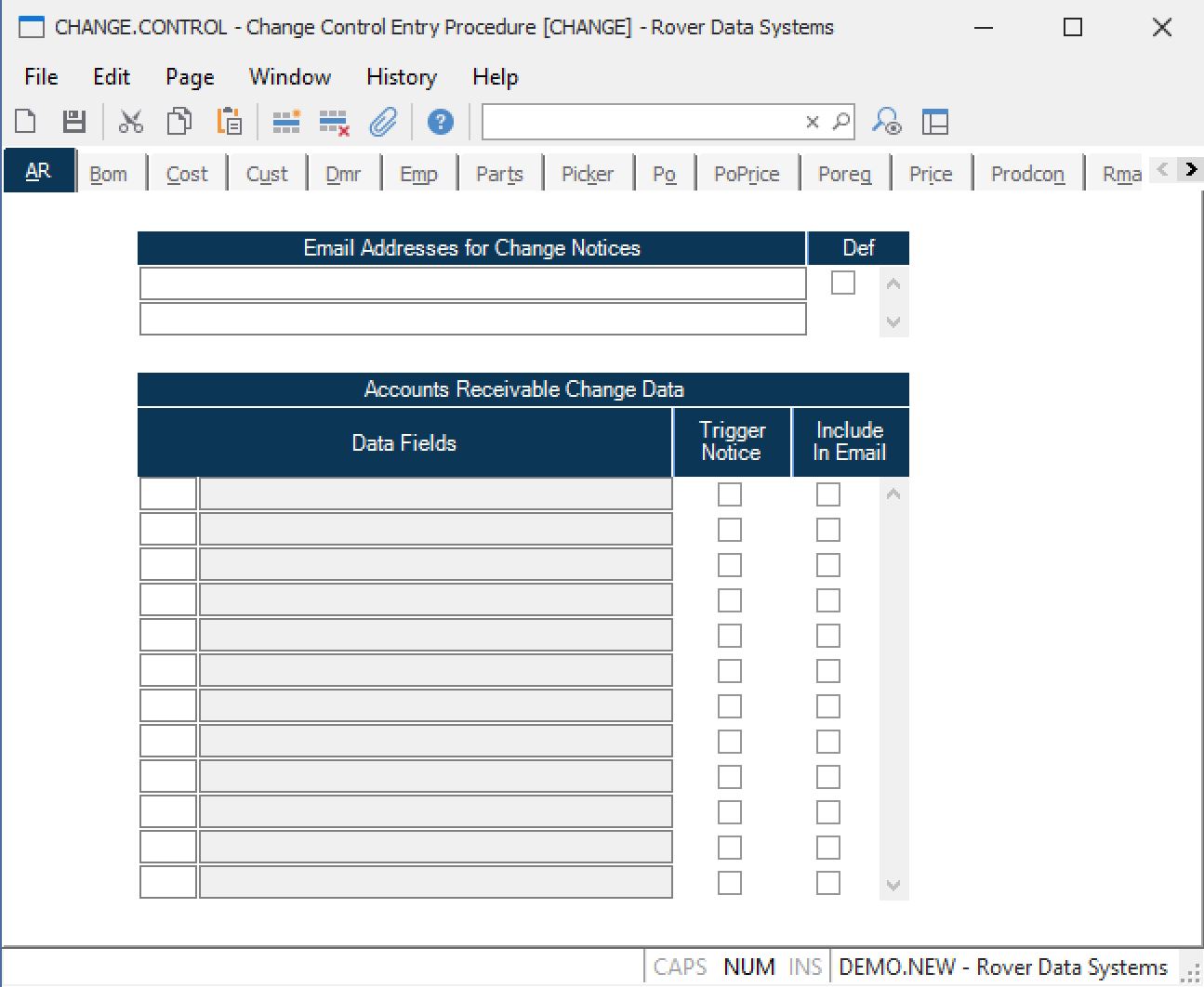Image resolution: width=1204 pixels, height=987 pixels.
Task: Switch to the Parts tab
Action: pyautogui.click(x=499, y=174)
